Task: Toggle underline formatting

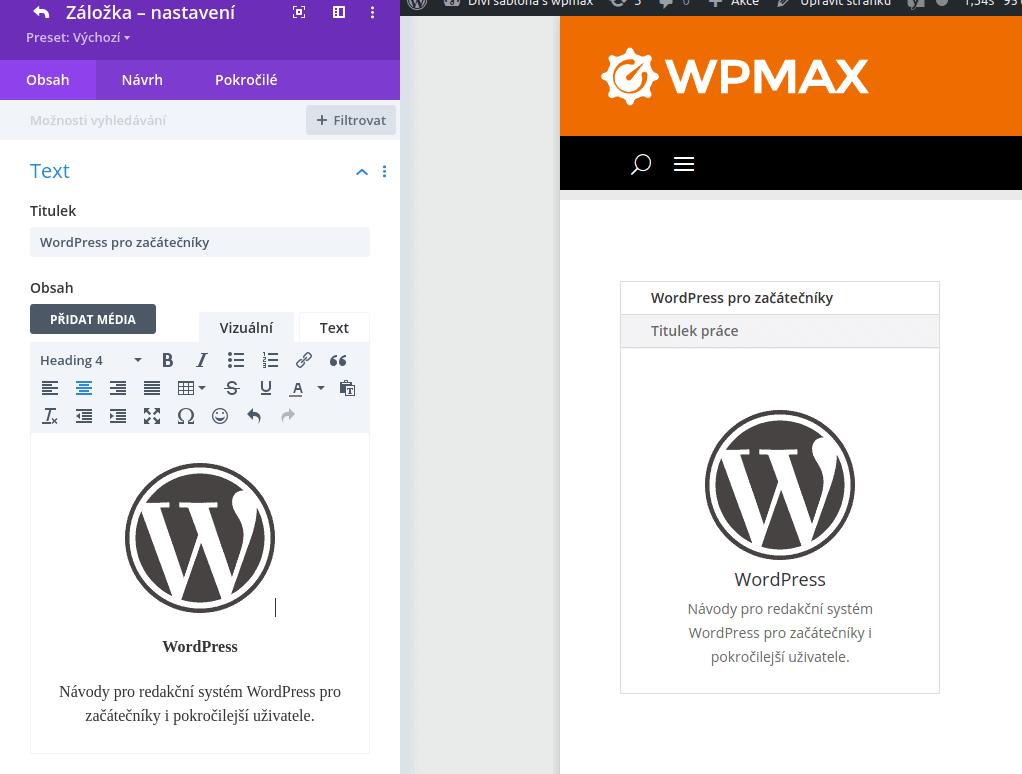Action: tap(266, 388)
